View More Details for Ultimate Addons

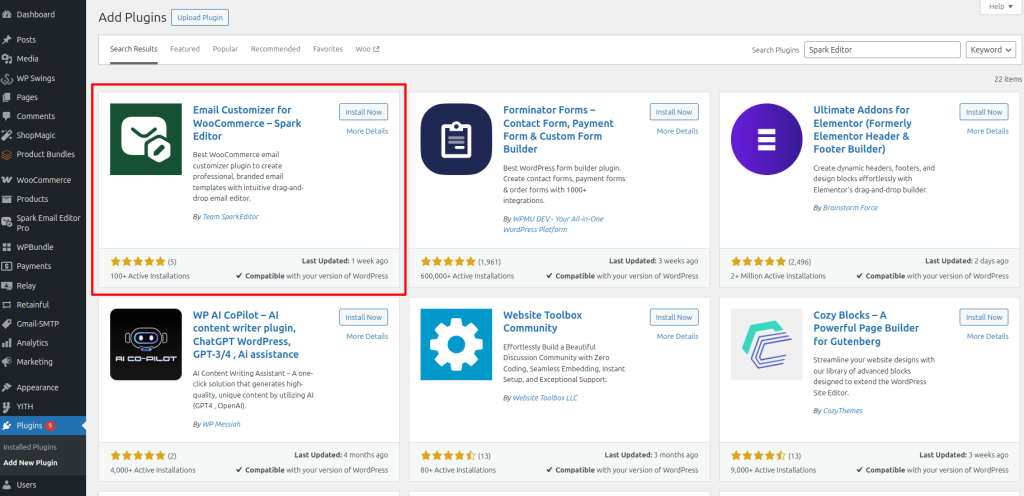coord(987,131)
